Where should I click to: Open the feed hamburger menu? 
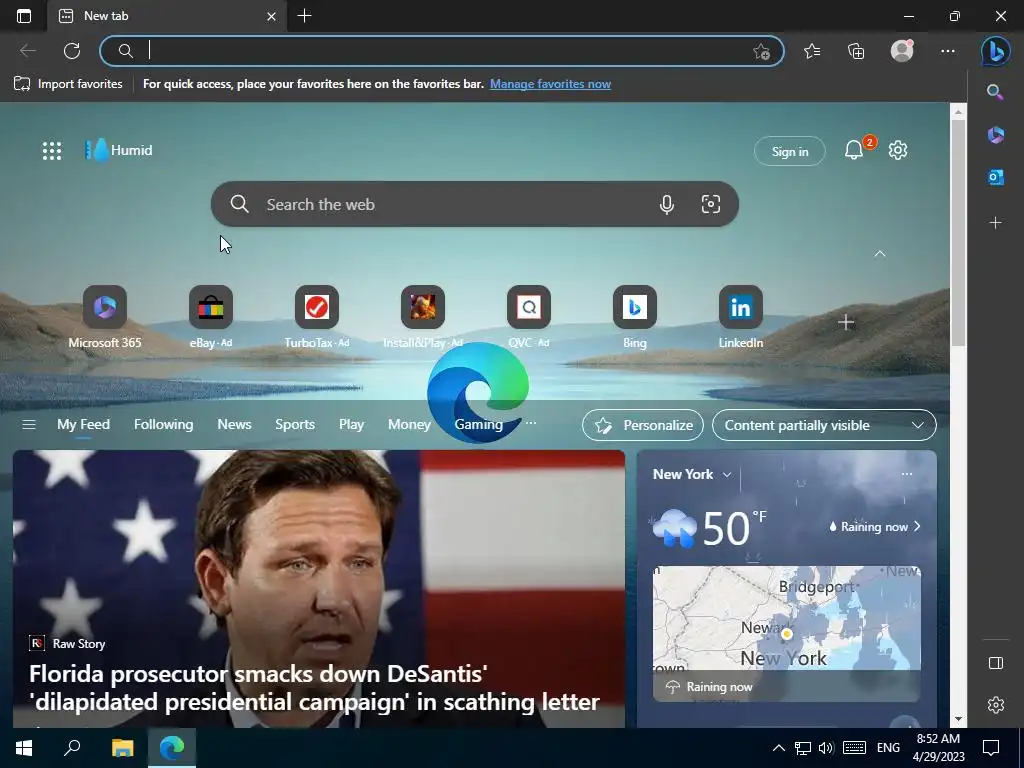29,425
